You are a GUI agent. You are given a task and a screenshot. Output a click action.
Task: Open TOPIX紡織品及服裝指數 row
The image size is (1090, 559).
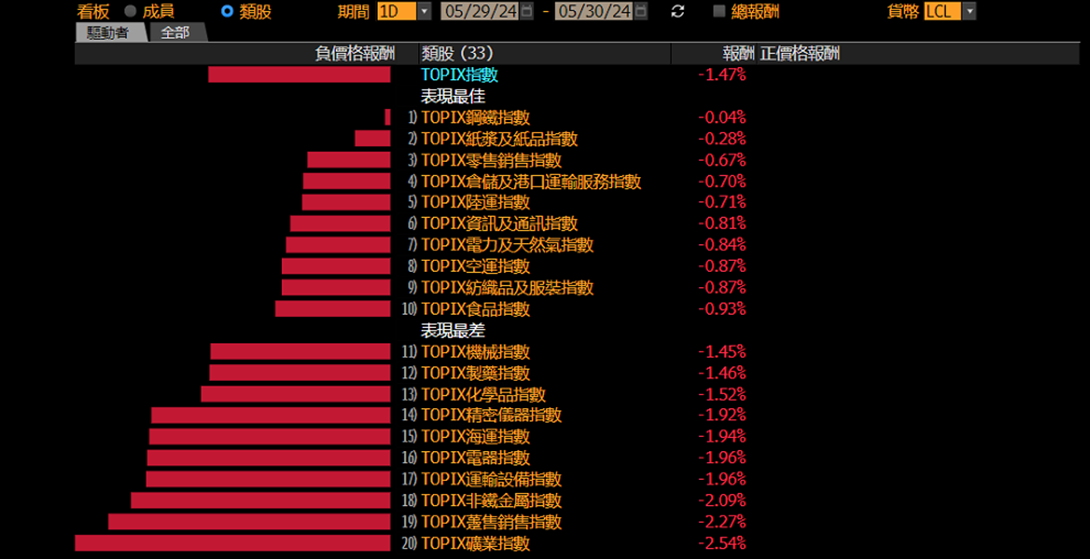pyautogui.click(x=507, y=287)
